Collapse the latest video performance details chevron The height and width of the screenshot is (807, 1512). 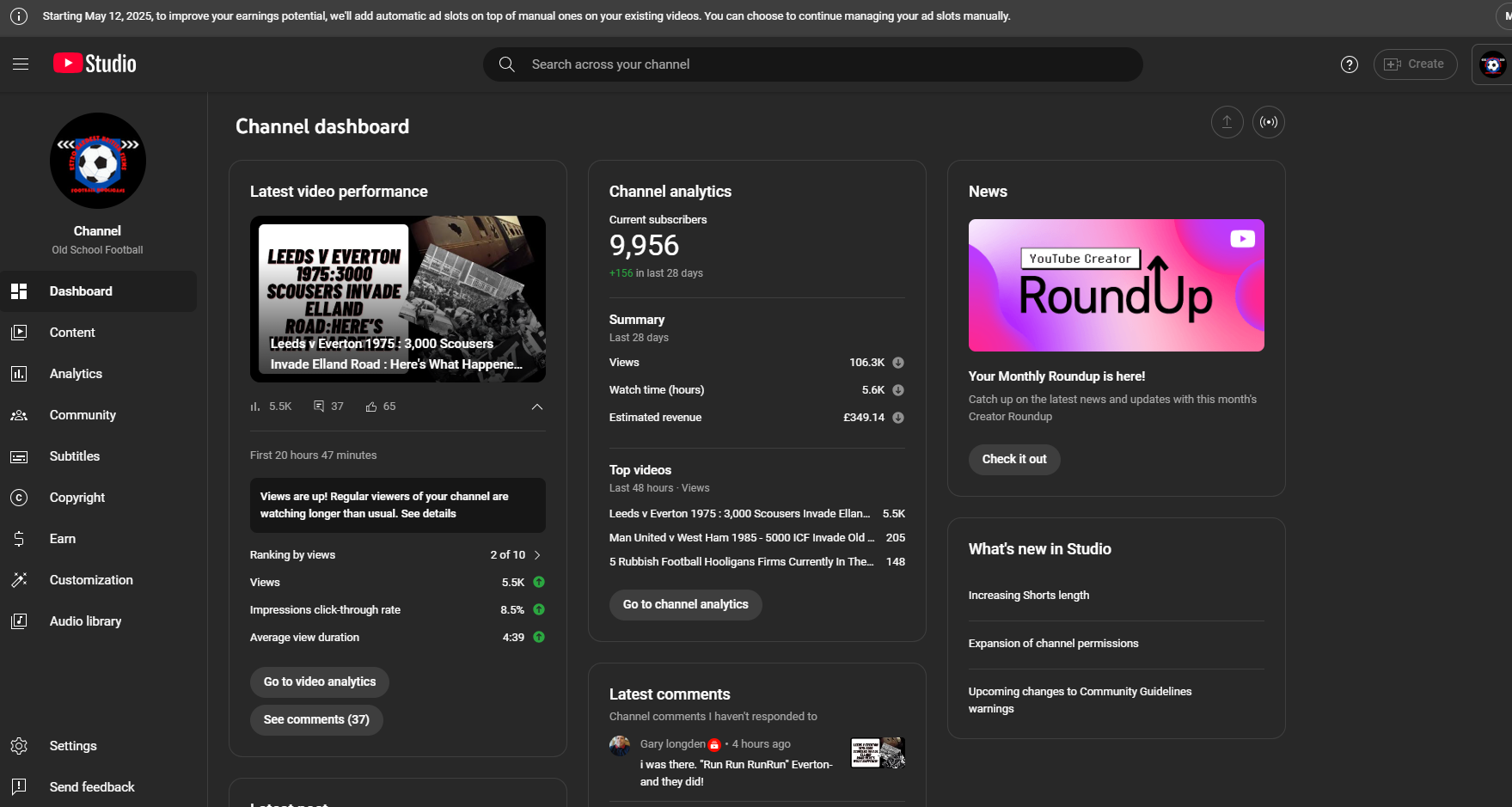point(537,407)
